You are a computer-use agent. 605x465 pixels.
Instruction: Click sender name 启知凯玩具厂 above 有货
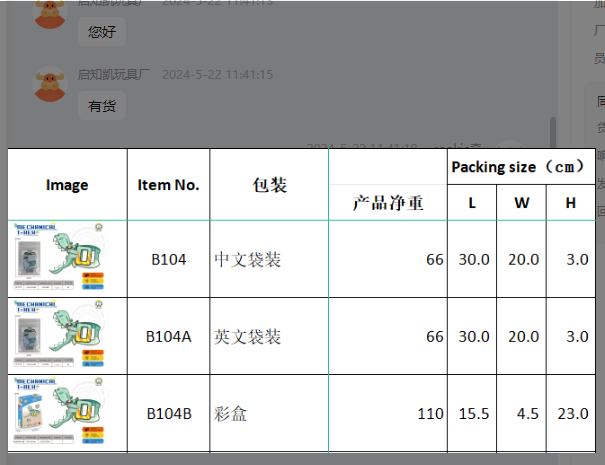click(115, 75)
